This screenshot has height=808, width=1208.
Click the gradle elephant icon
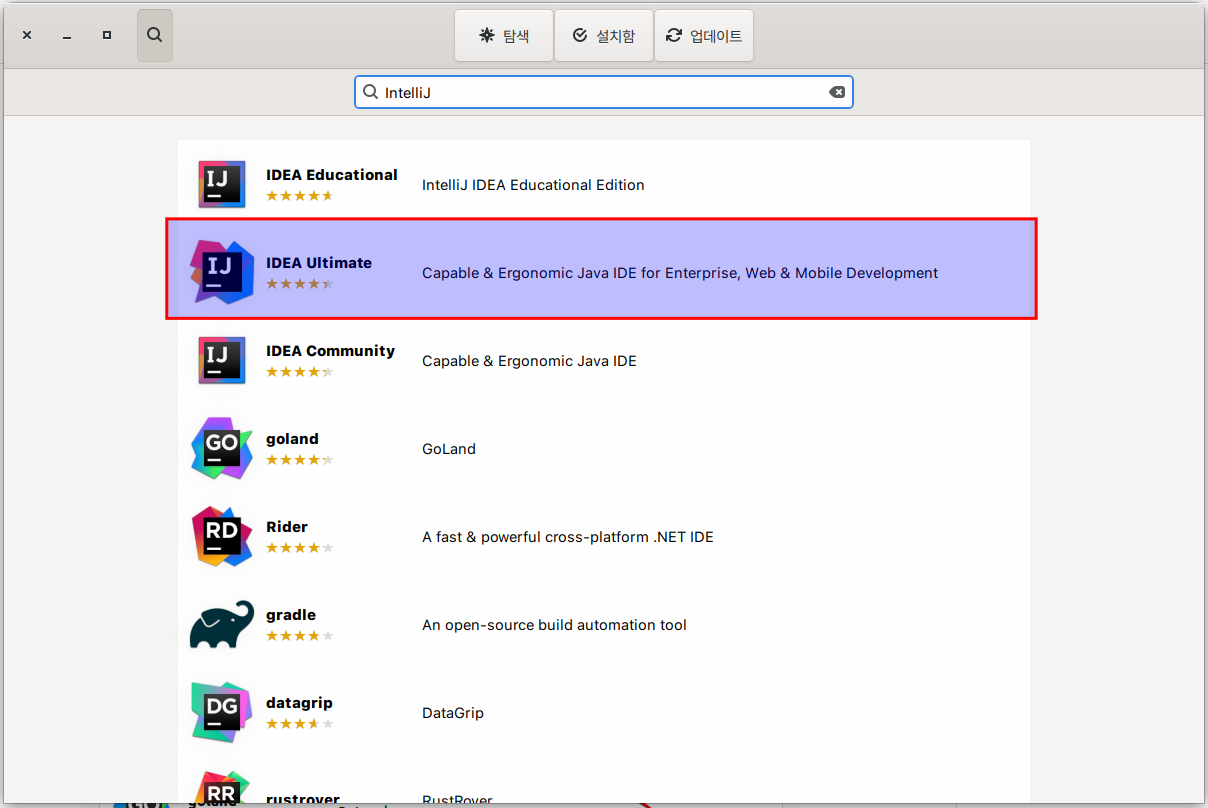coord(222,625)
